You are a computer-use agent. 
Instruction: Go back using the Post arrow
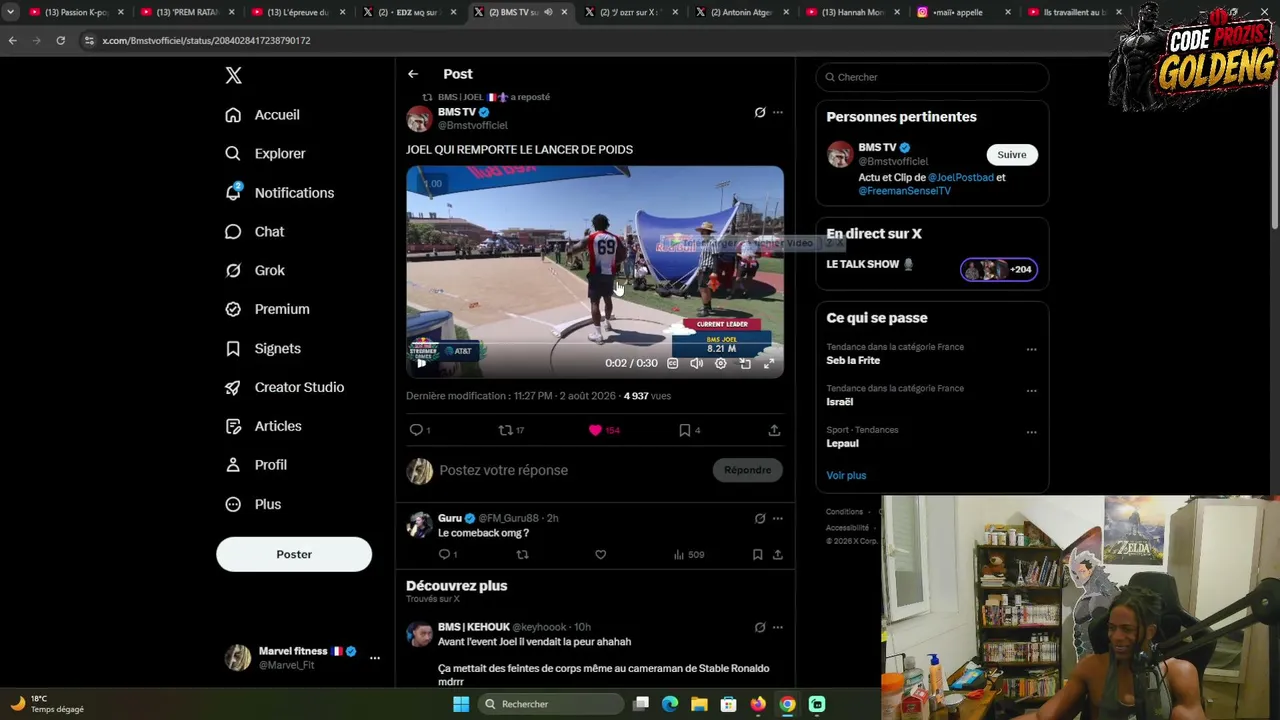(412, 74)
